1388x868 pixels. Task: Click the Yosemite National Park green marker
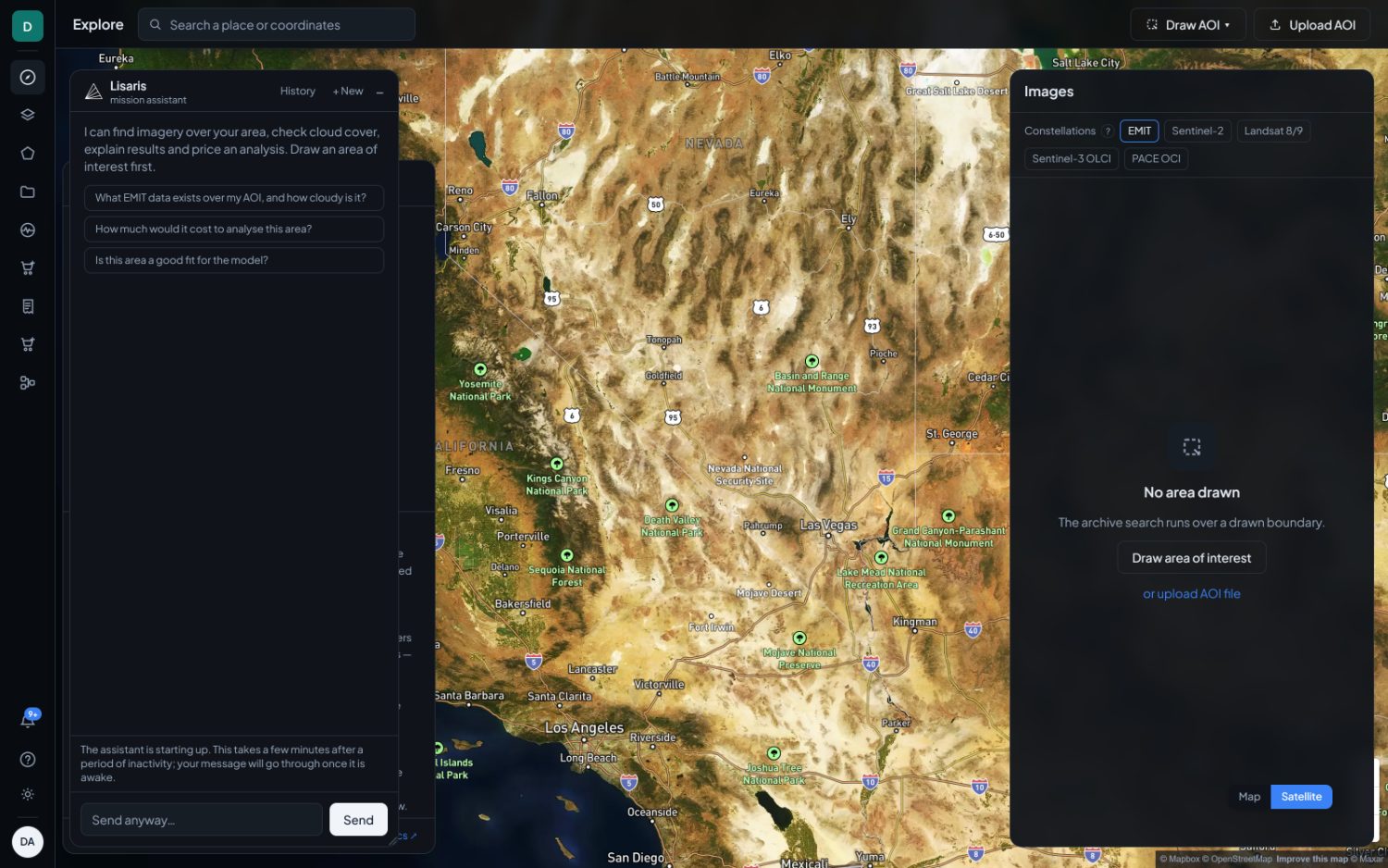click(480, 370)
